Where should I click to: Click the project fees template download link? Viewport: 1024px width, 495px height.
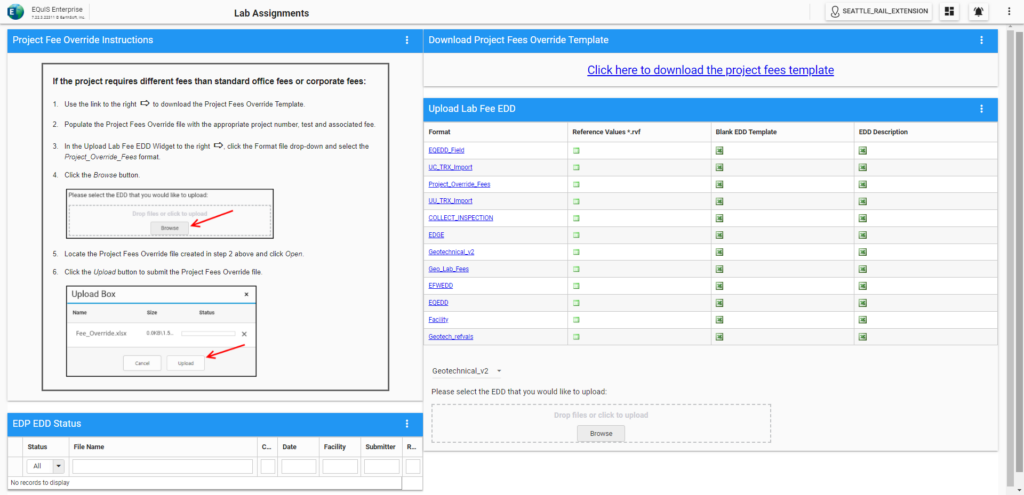[x=710, y=70]
